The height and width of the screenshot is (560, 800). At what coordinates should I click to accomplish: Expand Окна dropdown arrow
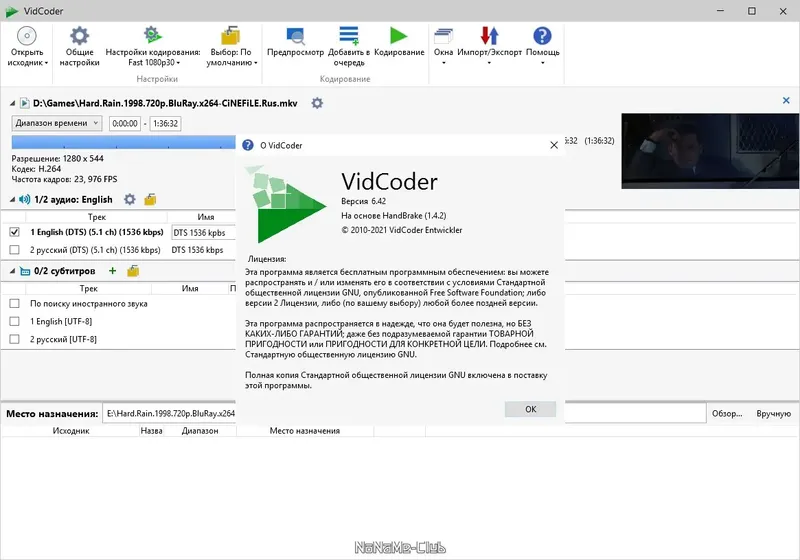(x=443, y=63)
